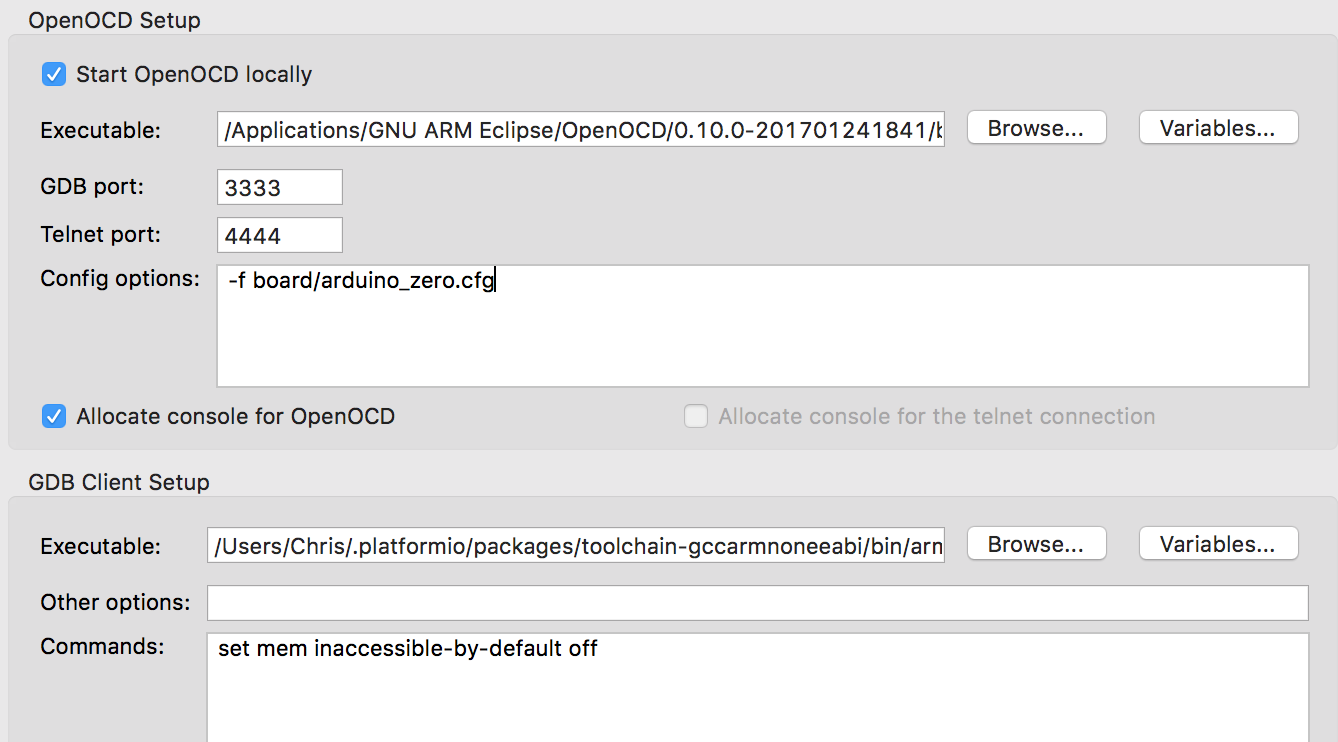
Task: Disable Allocate console for OpenOCD
Action: click(53, 416)
